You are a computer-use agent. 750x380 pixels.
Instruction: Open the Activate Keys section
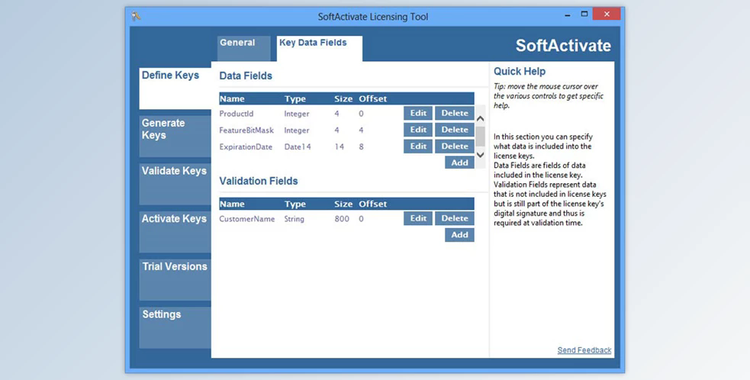[x=175, y=232]
